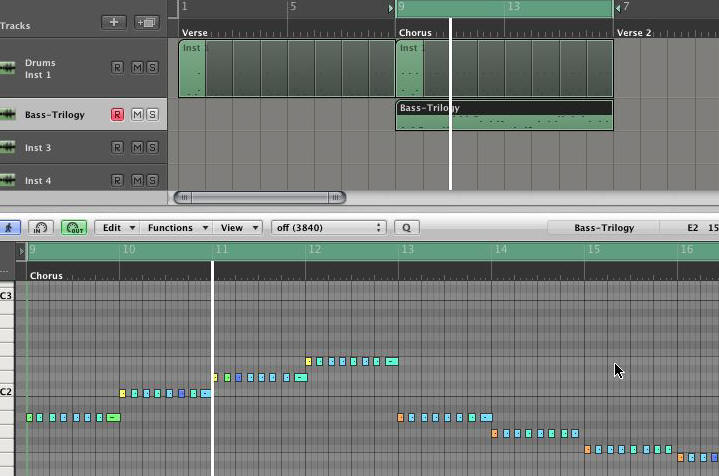This screenshot has width=719, height=476.
Task: Click bar 11 in piano roll ruler
Action: [x=222, y=249]
